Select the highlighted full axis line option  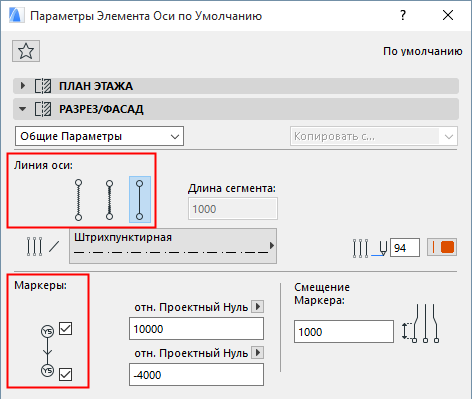pos(140,200)
